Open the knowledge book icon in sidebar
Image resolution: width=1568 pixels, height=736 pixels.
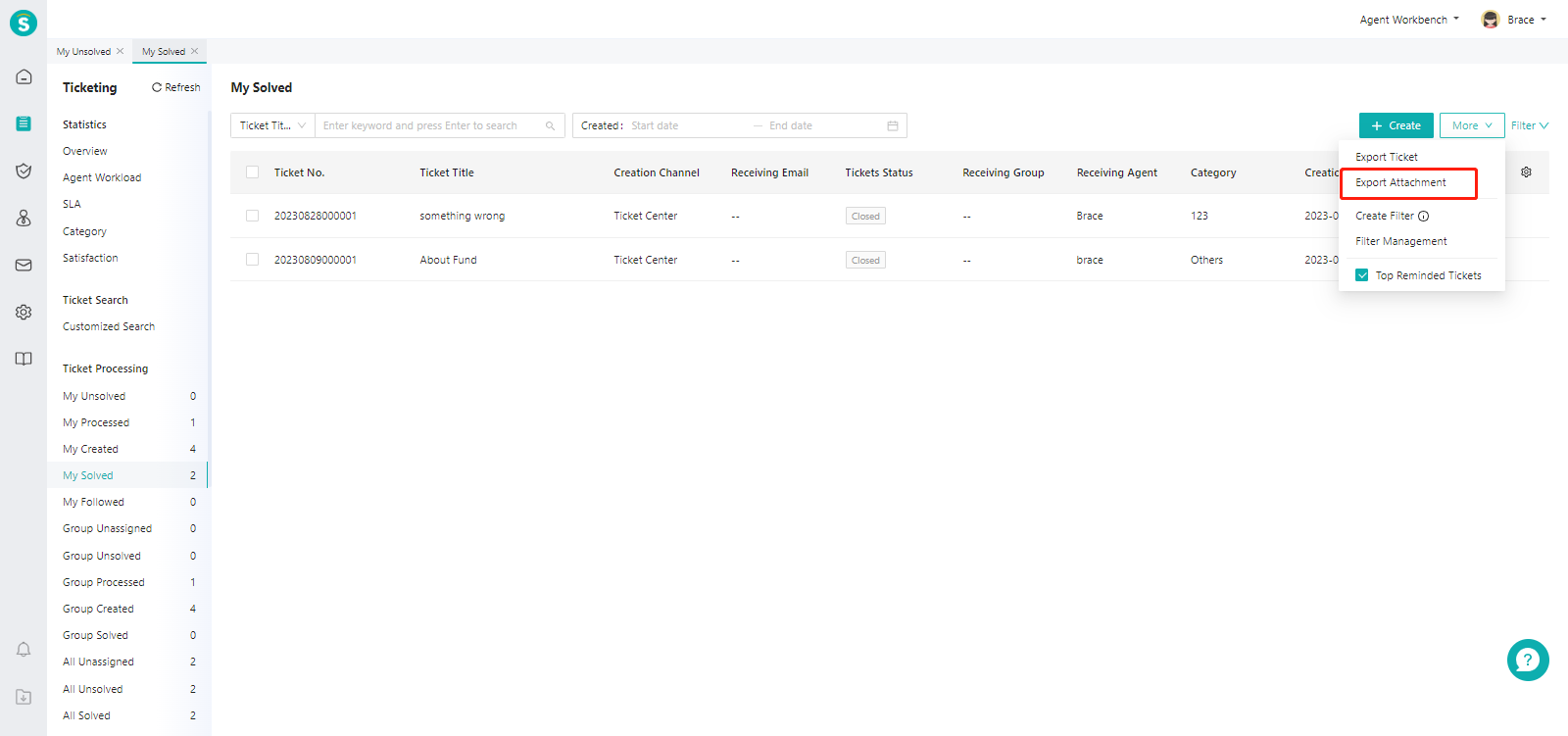pyautogui.click(x=24, y=359)
